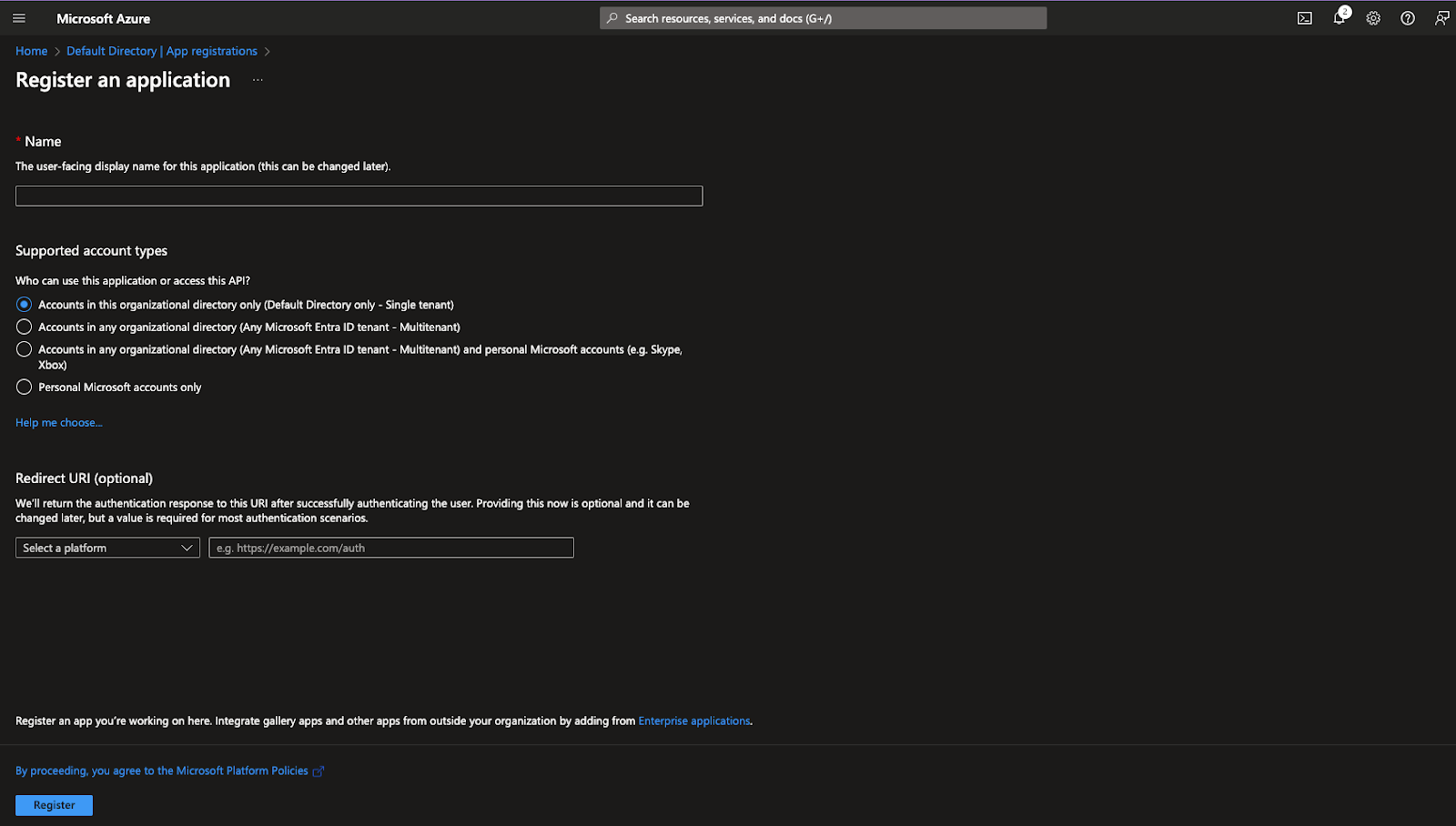Click the more options ellipsis beside the page title
This screenshot has width=1456, height=826.
tap(258, 80)
